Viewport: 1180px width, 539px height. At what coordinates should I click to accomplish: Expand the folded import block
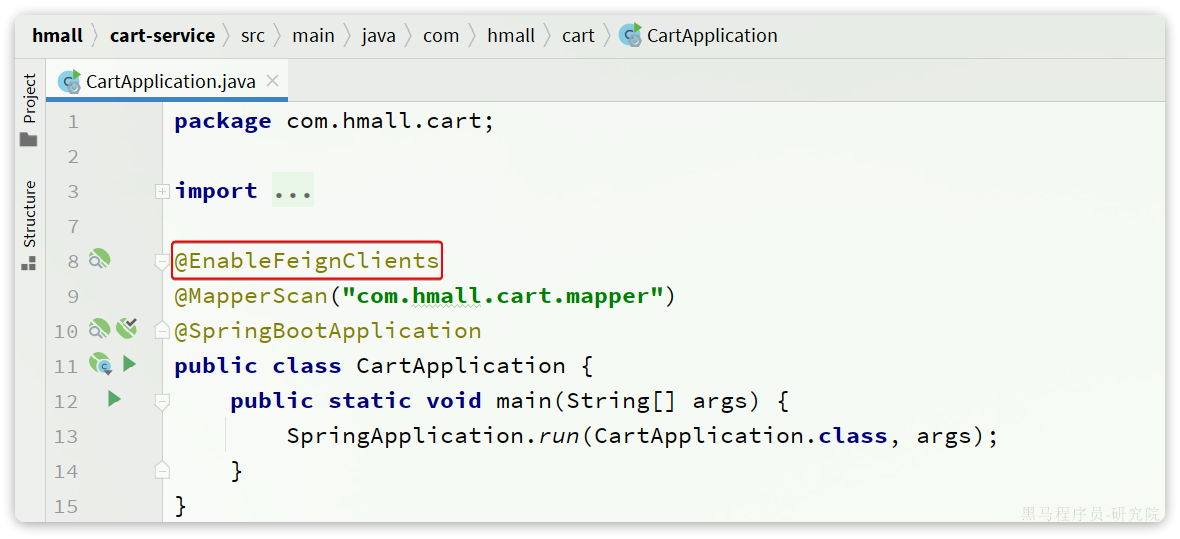point(162,191)
